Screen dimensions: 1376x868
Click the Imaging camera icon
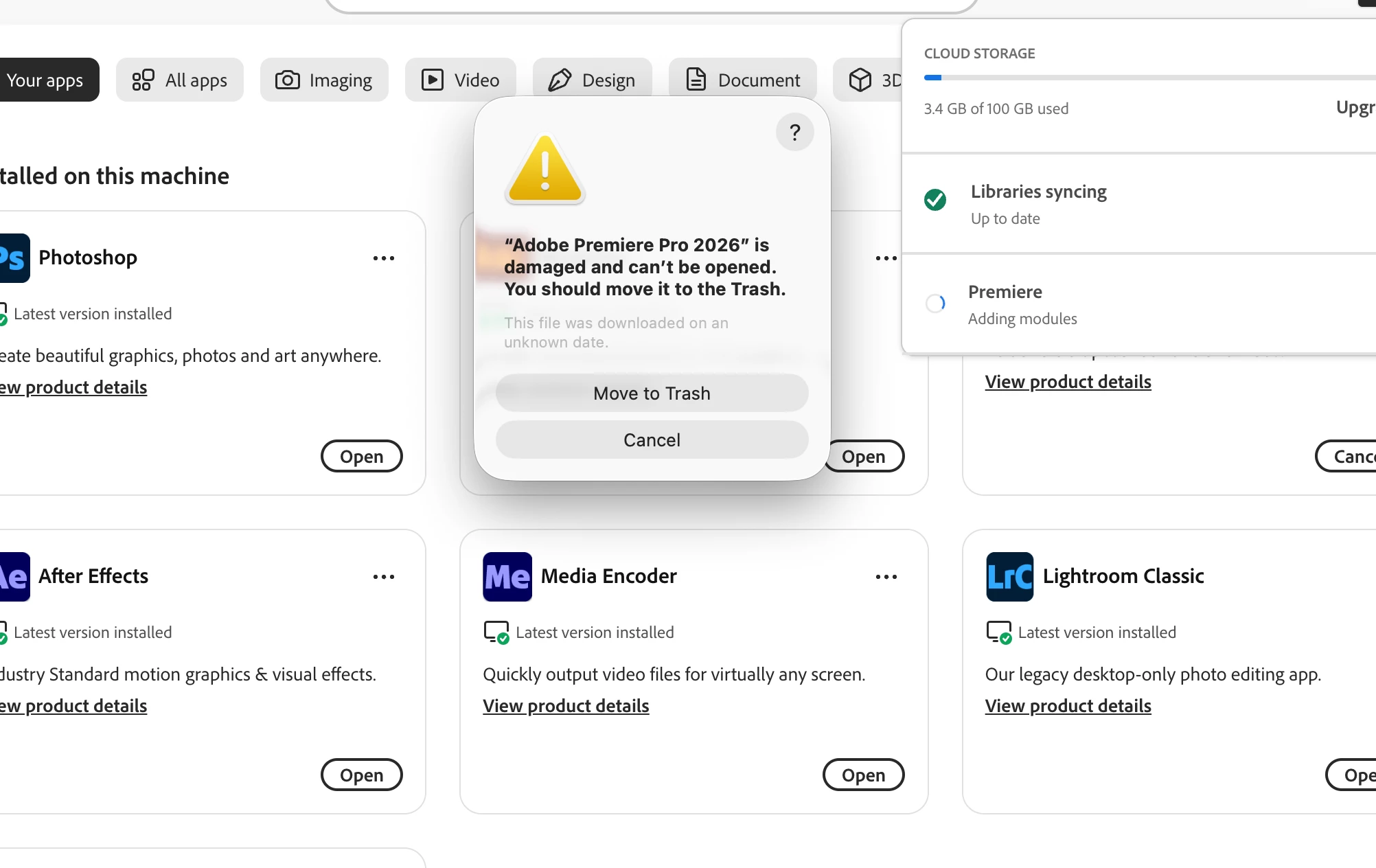[288, 80]
